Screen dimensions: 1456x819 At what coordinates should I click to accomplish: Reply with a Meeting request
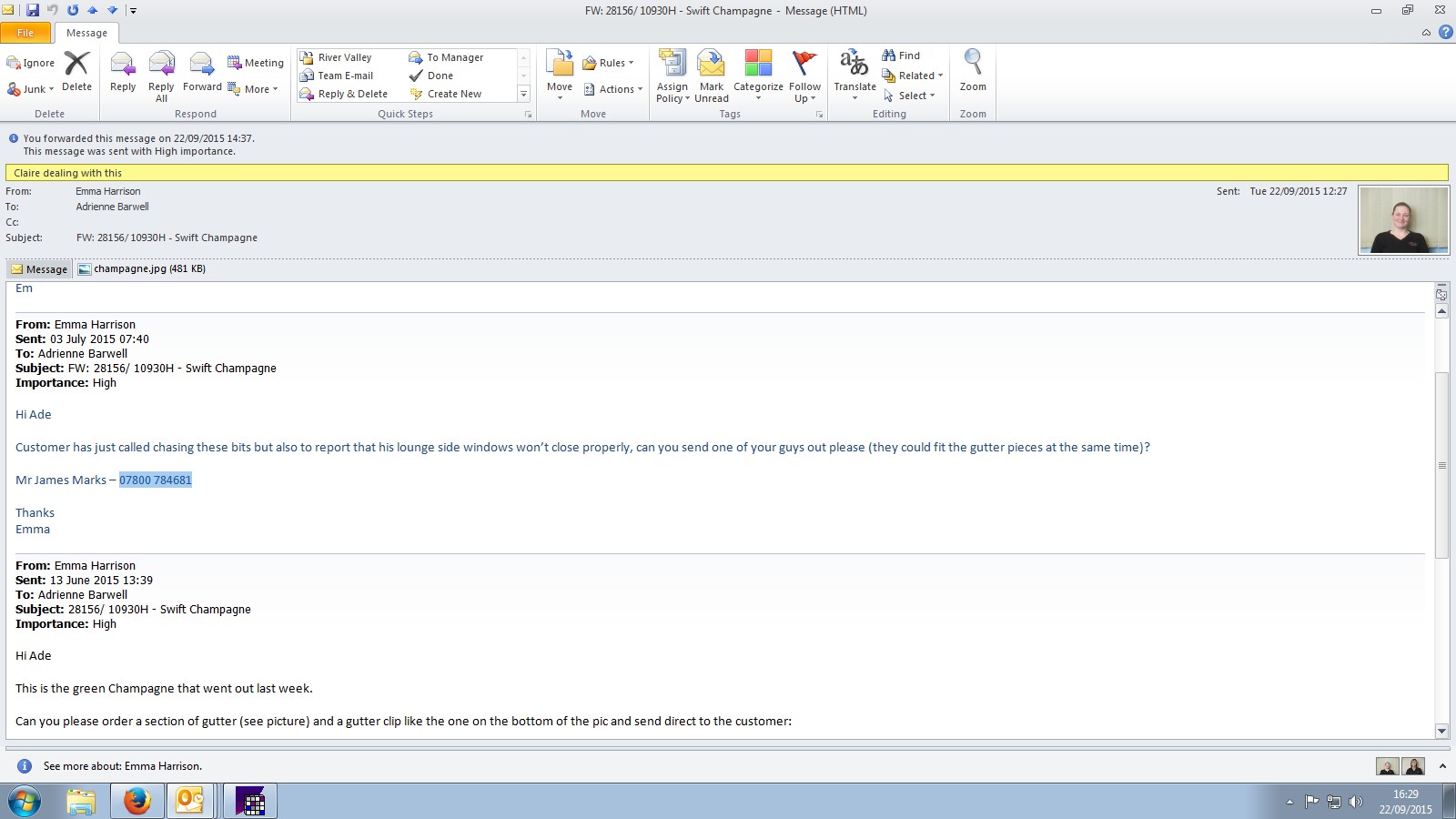click(256, 63)
